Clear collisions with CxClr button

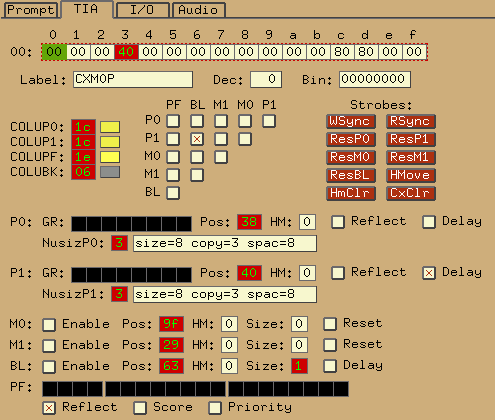(x=411, y=193)
